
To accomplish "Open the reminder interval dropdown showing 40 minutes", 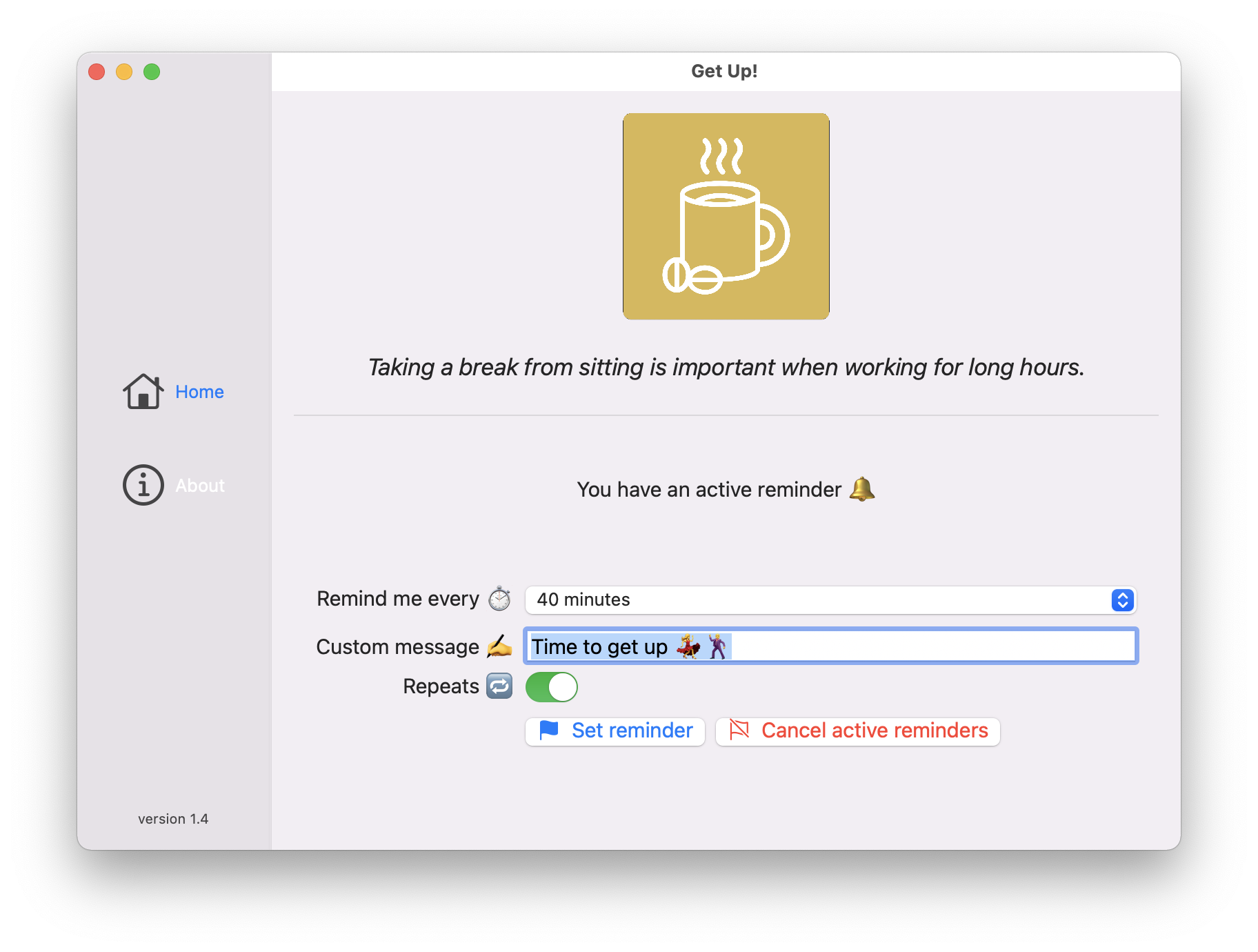I will pyautogui.click(x=828, y=600).
